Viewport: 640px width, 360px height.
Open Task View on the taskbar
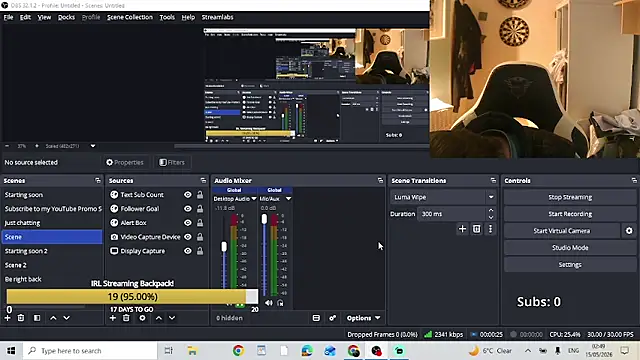pyautogui.click(x=168, y=351)
